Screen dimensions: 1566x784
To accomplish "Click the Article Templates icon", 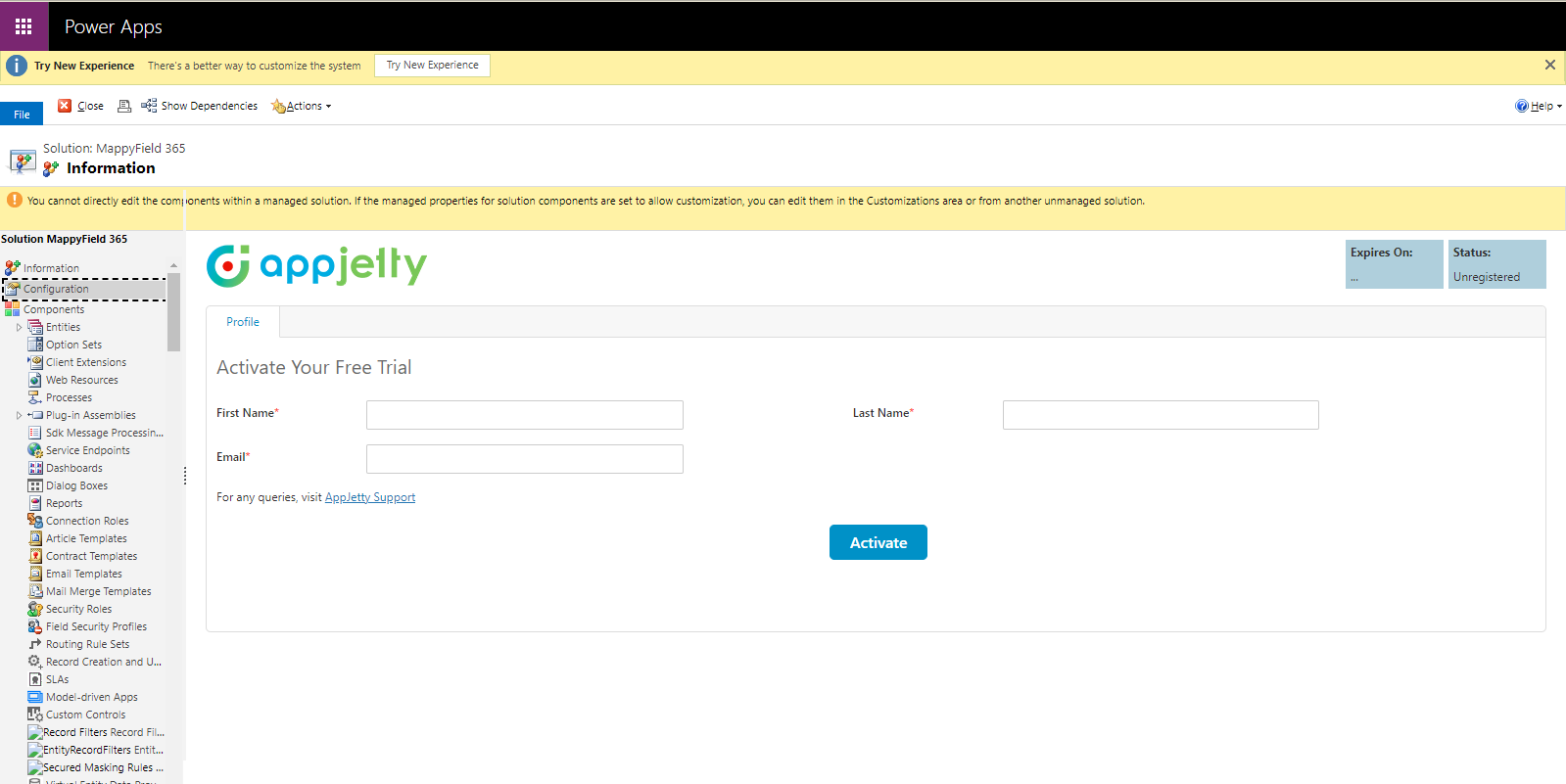I will point(35,538).
